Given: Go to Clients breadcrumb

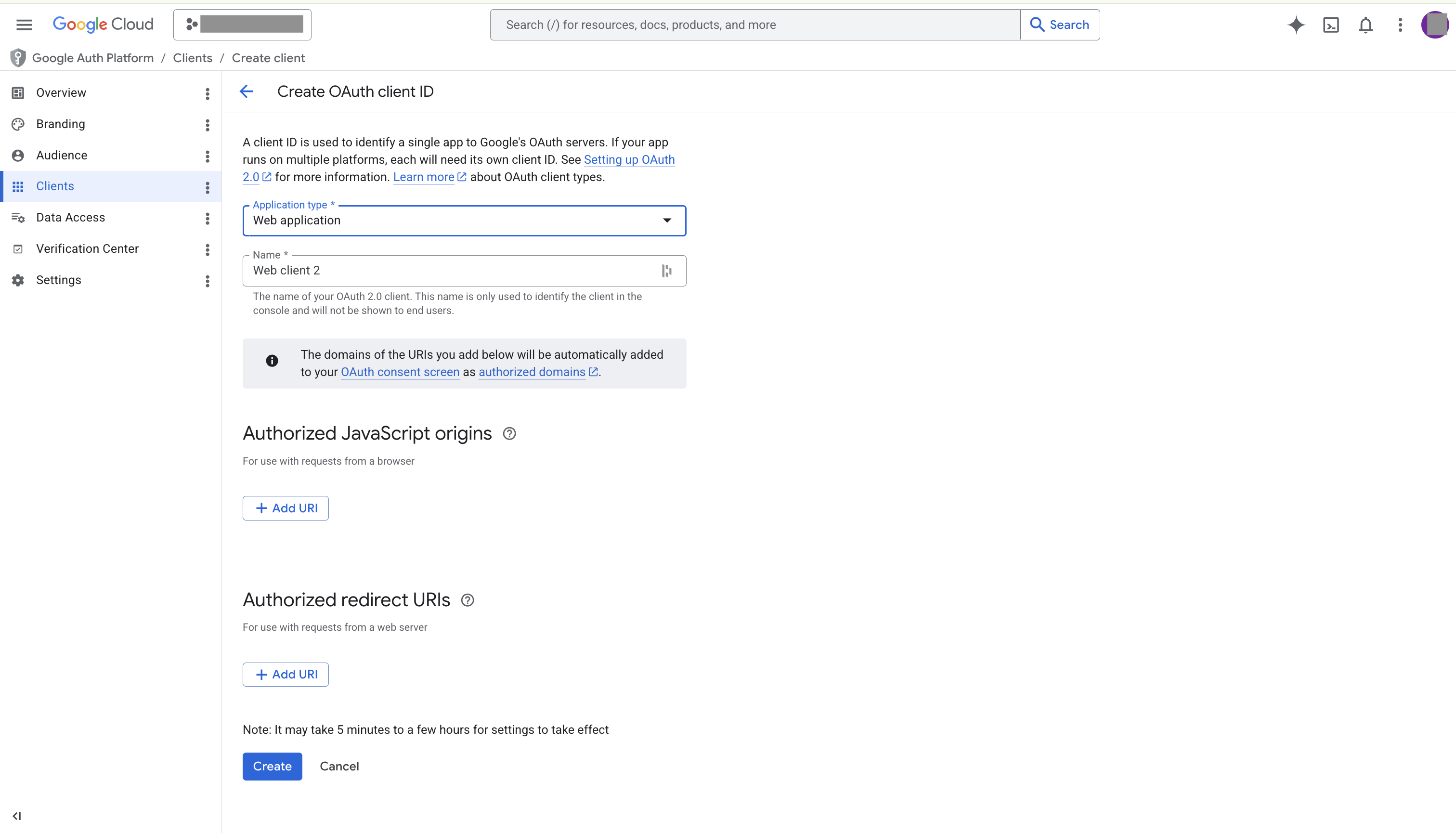Looking at the screenshot, I should (192, 58).
